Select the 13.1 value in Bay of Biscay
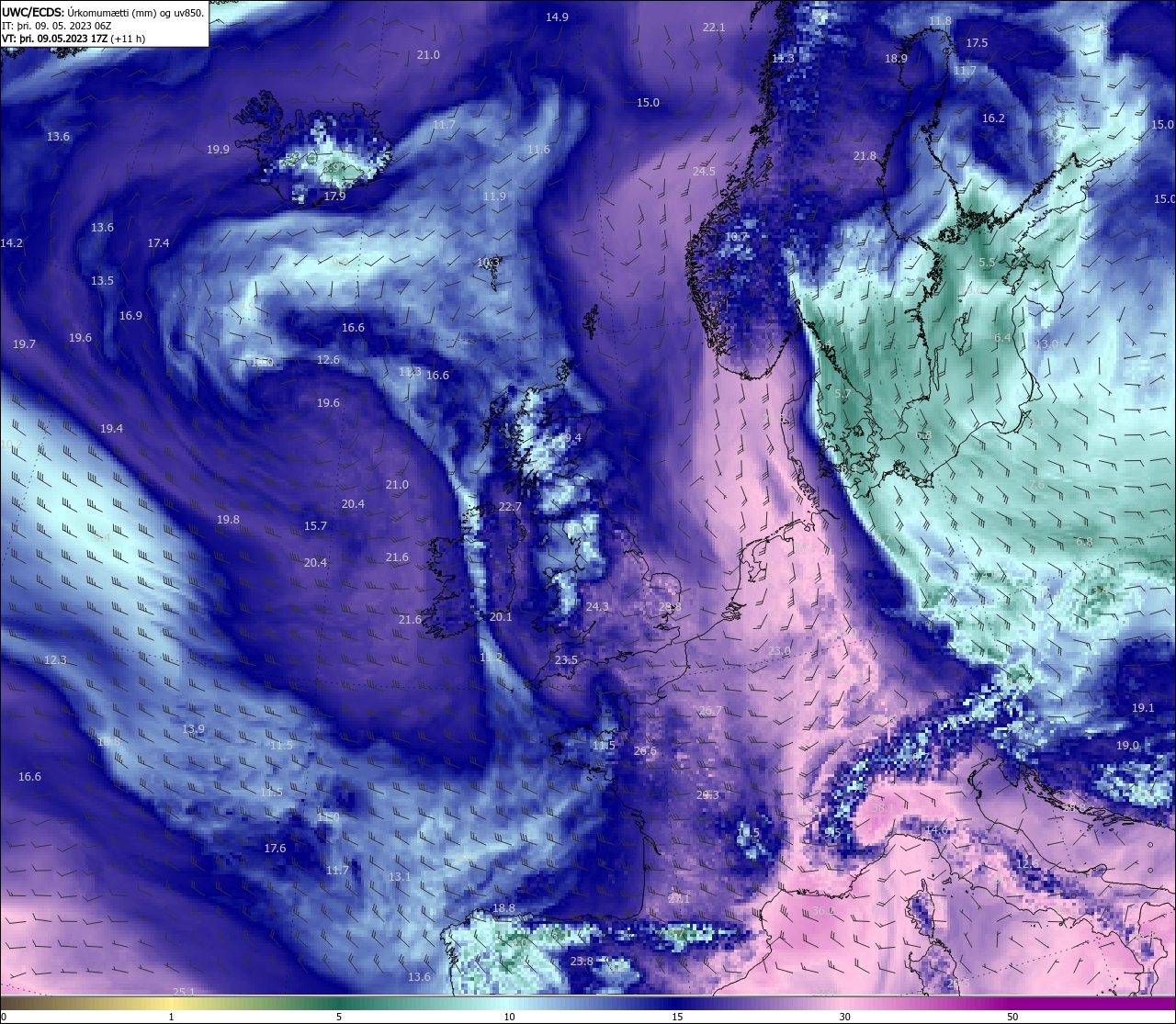 (400, 877)
